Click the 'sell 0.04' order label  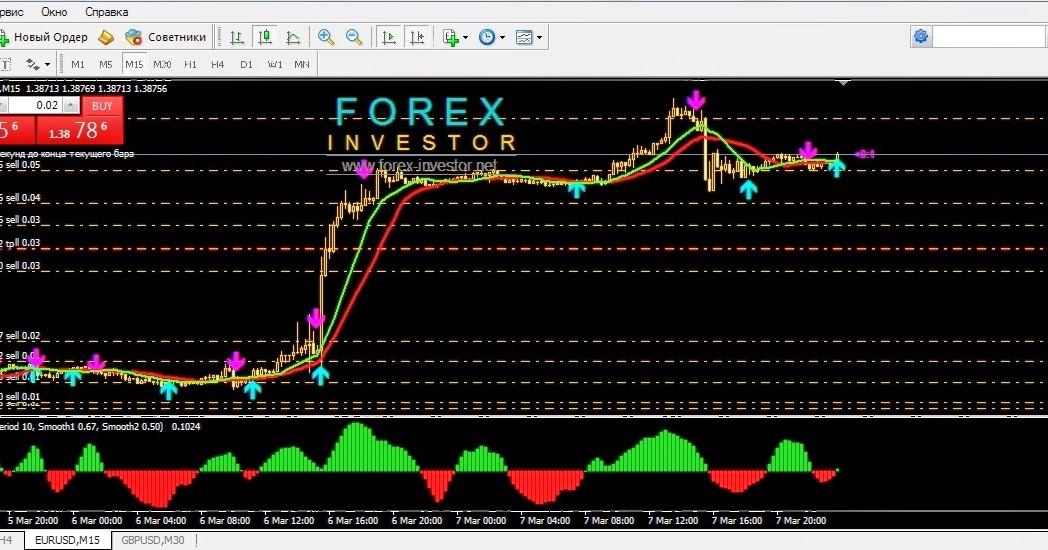coord(23,198)
